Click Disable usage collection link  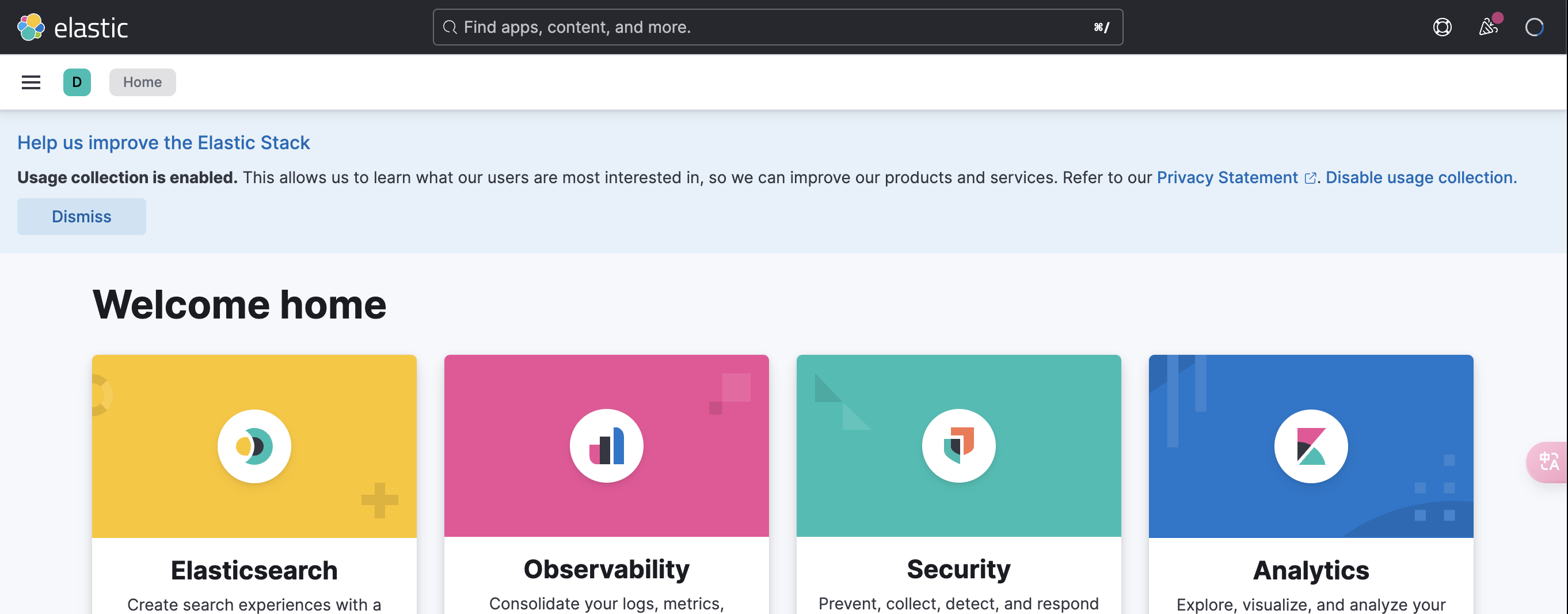point(1421,177)
